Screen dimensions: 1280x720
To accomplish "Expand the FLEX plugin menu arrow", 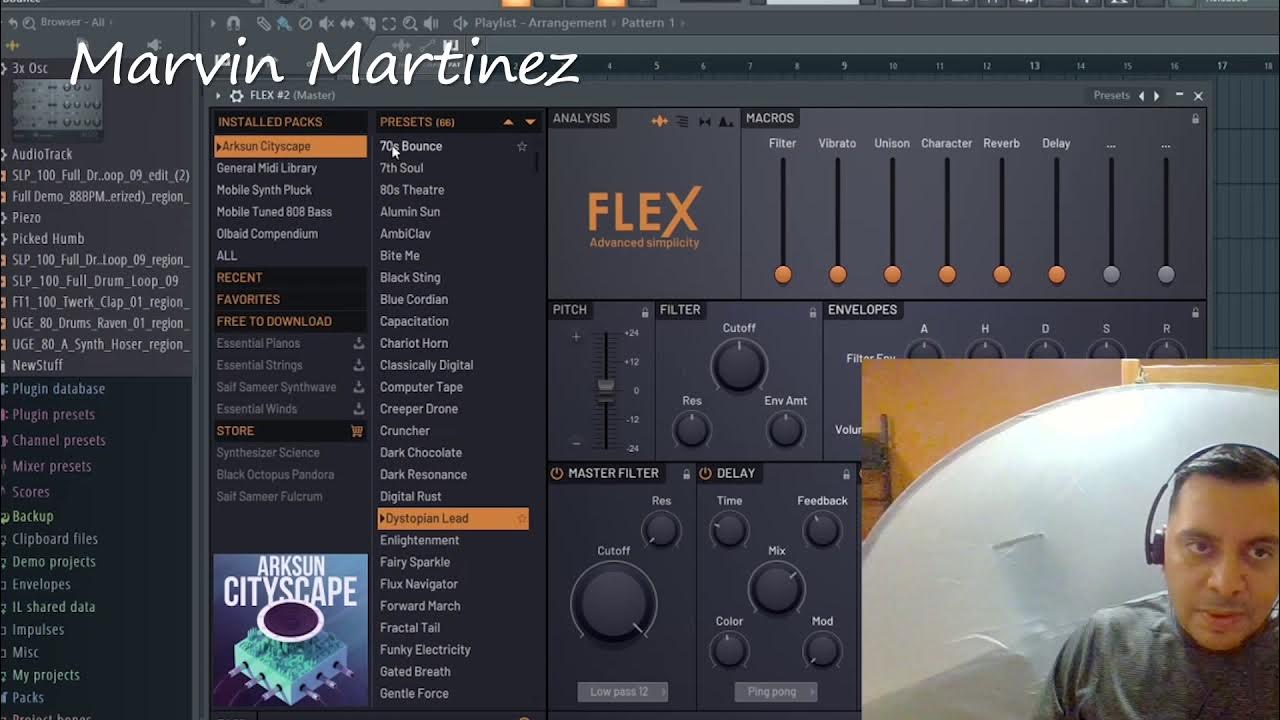I will coord(218,96).
